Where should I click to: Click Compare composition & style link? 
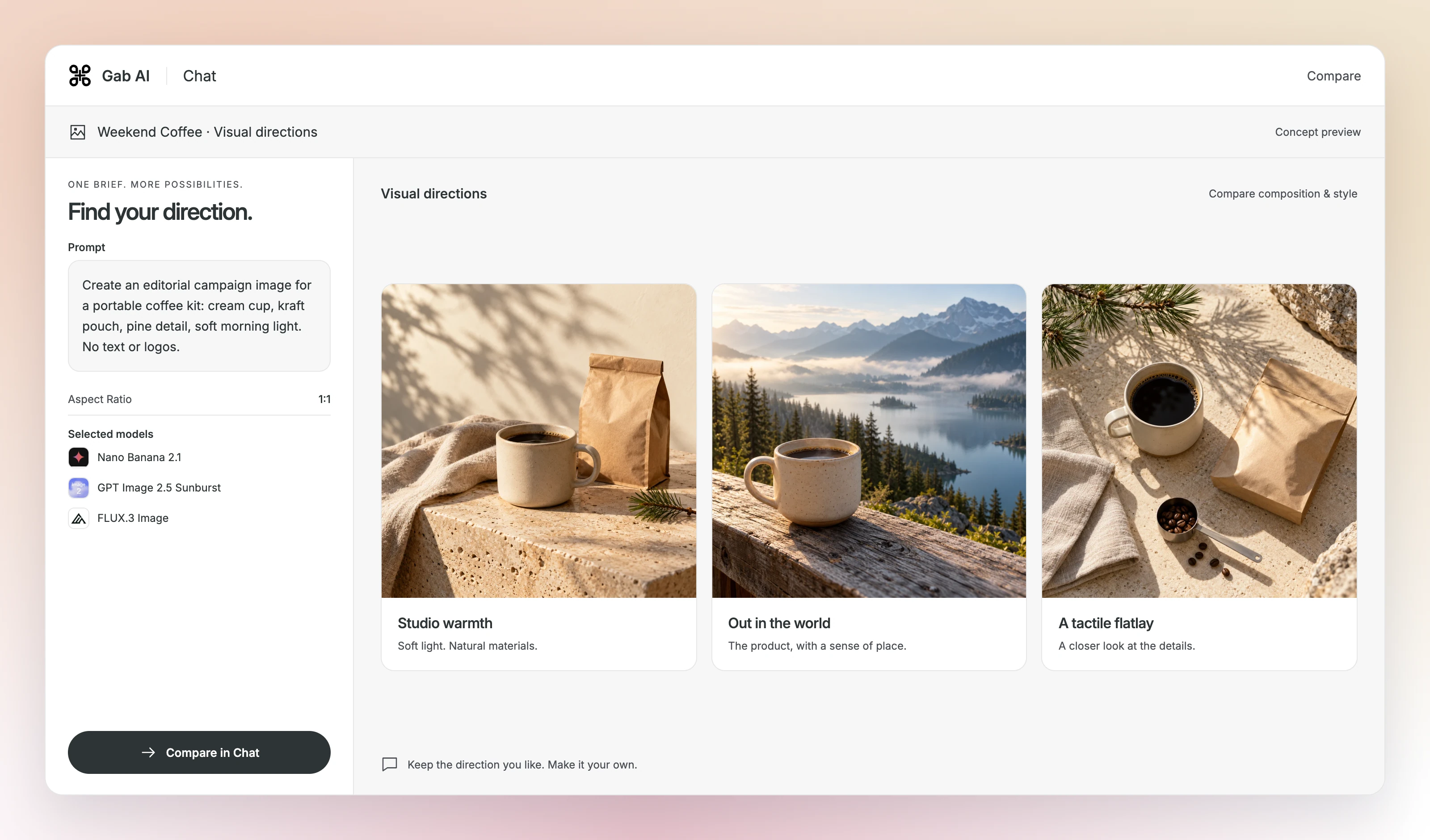click(x=1283, y=193)
